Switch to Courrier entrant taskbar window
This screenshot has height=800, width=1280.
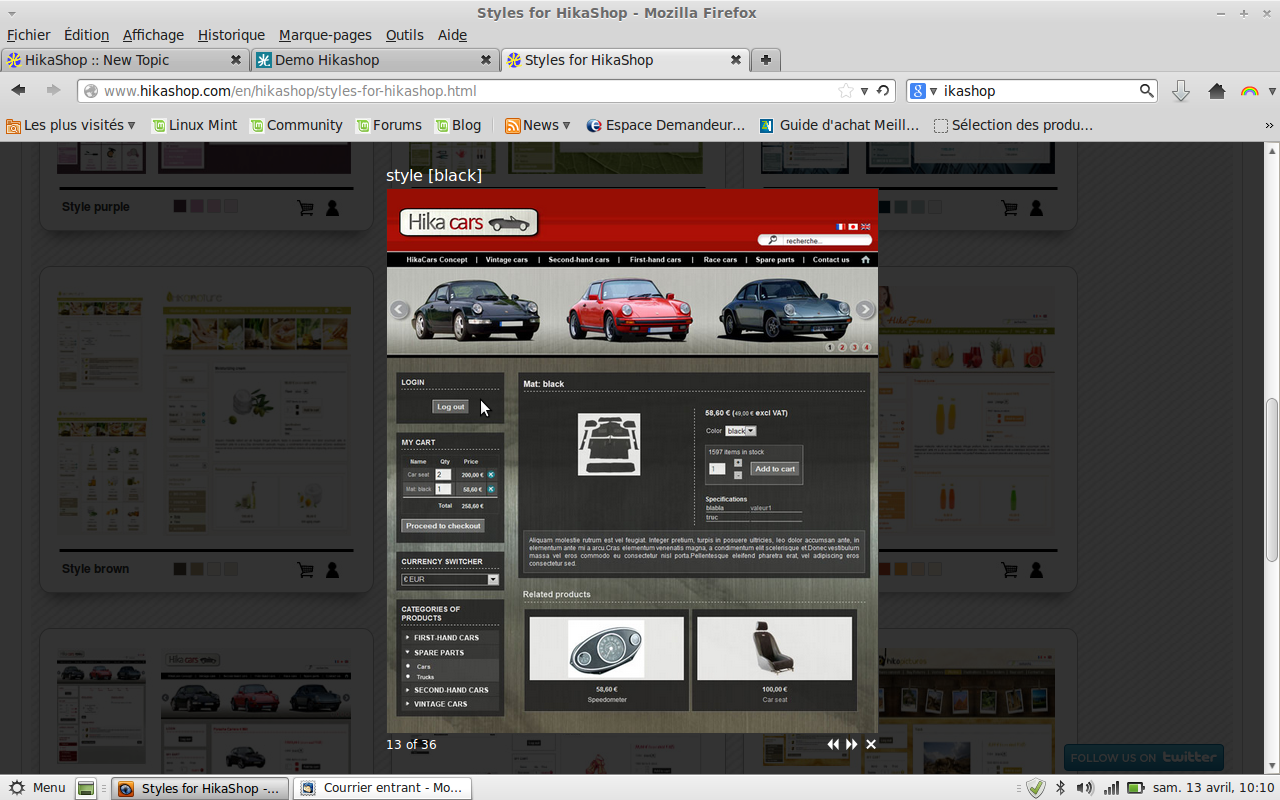pyautogui.click(x=382, y=788)
